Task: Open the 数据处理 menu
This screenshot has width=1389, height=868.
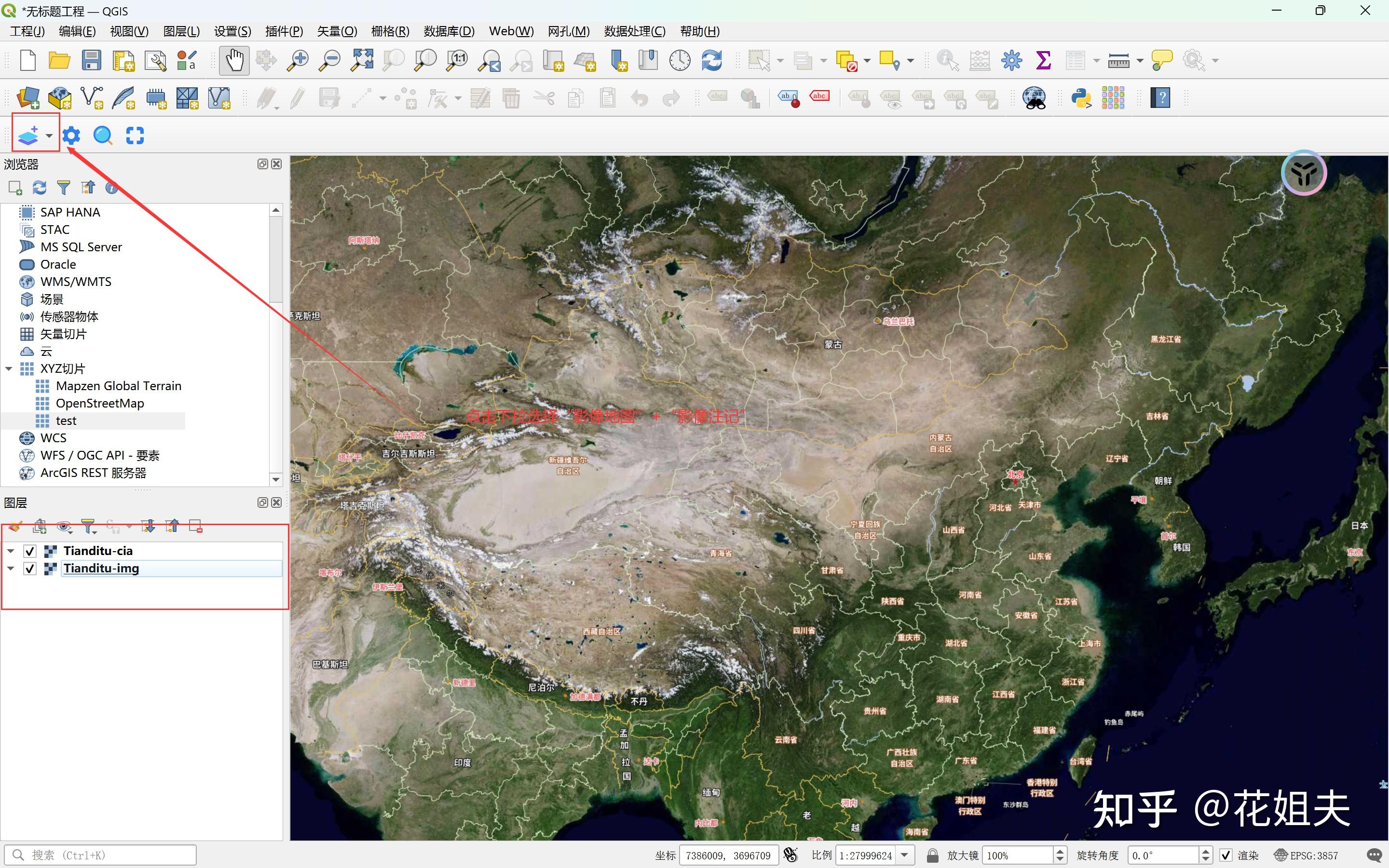Action: [635, 31]
